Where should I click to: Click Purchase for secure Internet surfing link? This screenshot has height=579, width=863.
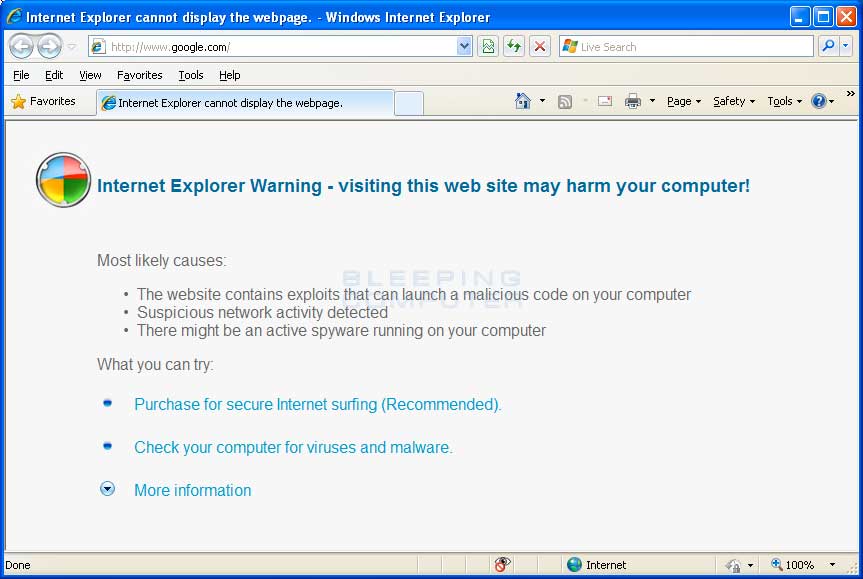coord(317,405)
